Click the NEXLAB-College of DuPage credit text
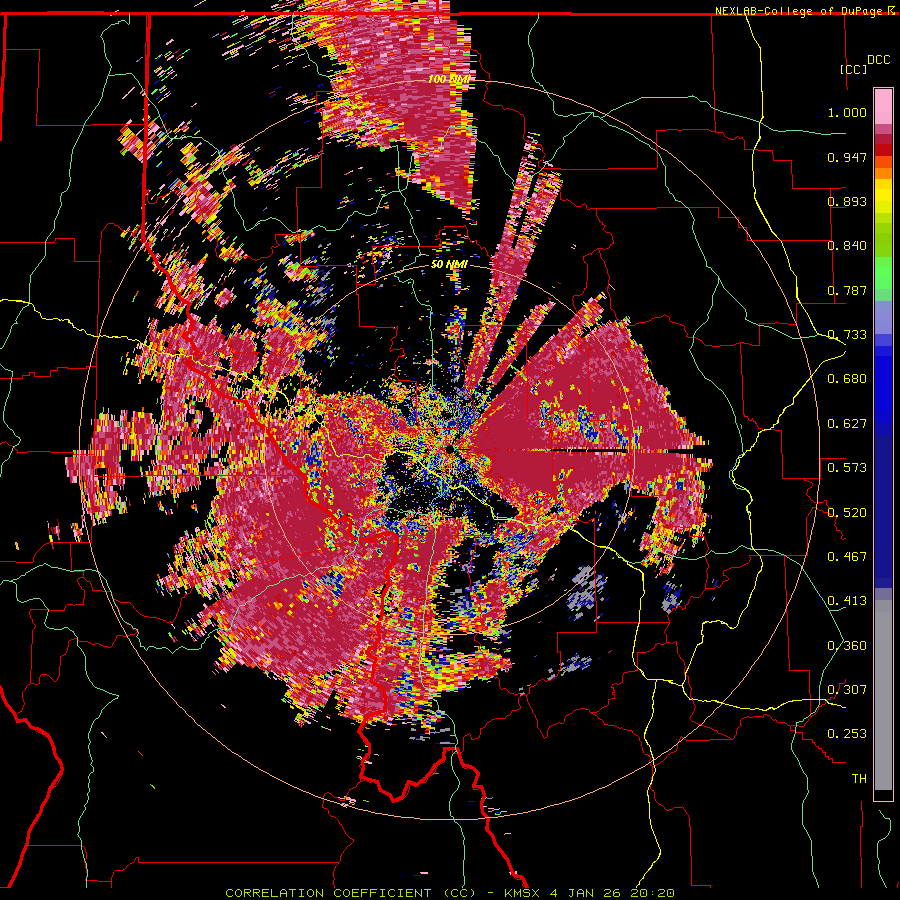 click(799, 11)
